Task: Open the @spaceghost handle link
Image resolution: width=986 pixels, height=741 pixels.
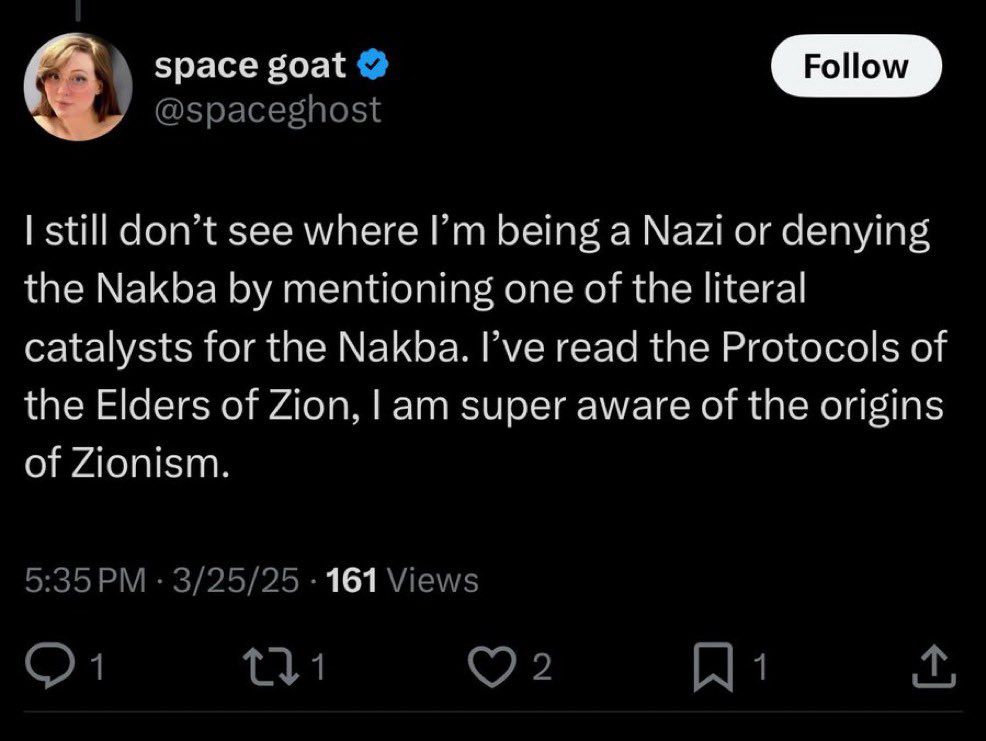Action: pos(268,109)
